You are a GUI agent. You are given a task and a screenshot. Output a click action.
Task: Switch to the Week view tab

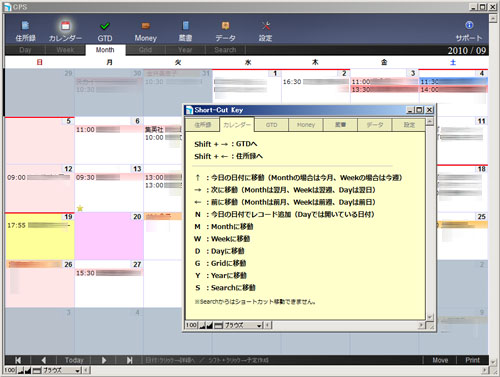pos(65,50)
